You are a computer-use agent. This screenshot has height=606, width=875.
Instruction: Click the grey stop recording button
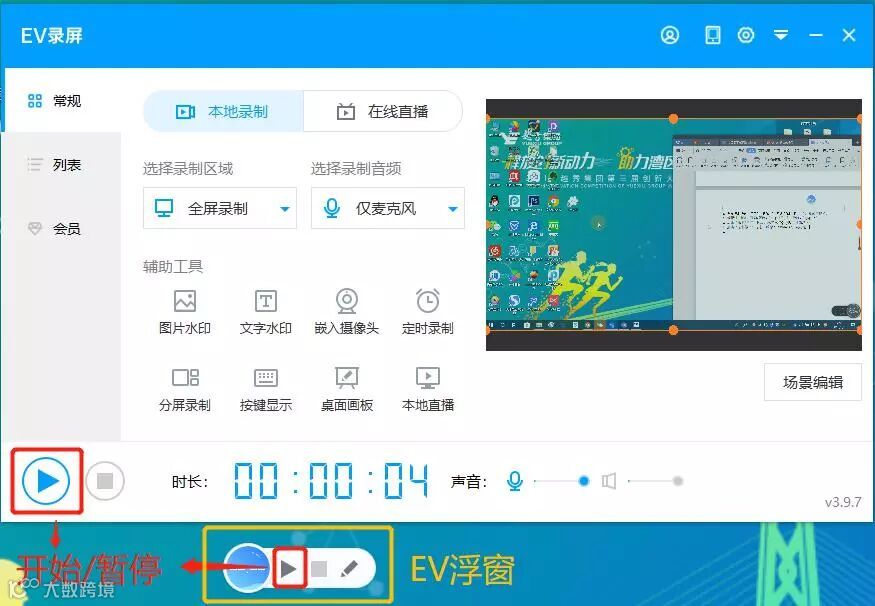pos(105,480)
